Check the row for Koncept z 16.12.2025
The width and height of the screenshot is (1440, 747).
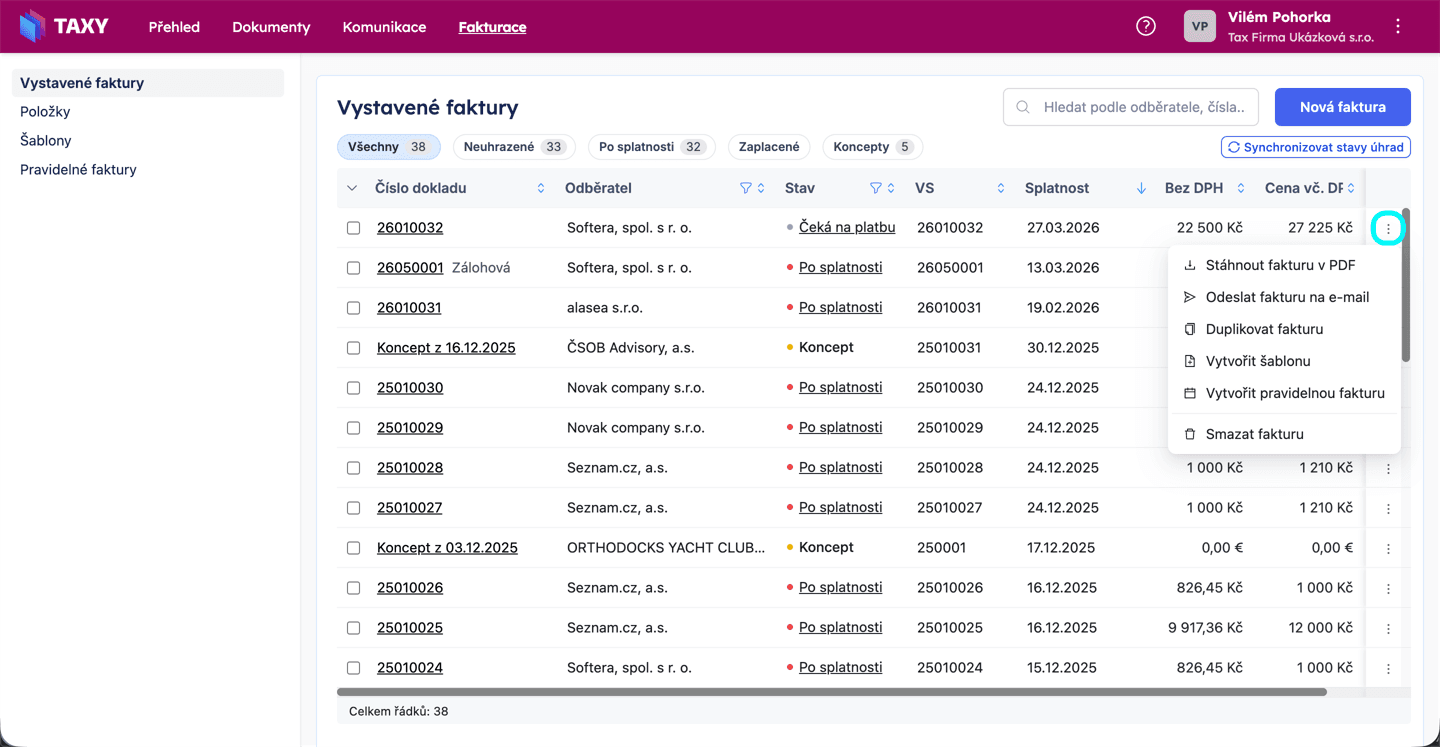click(353, 348)
